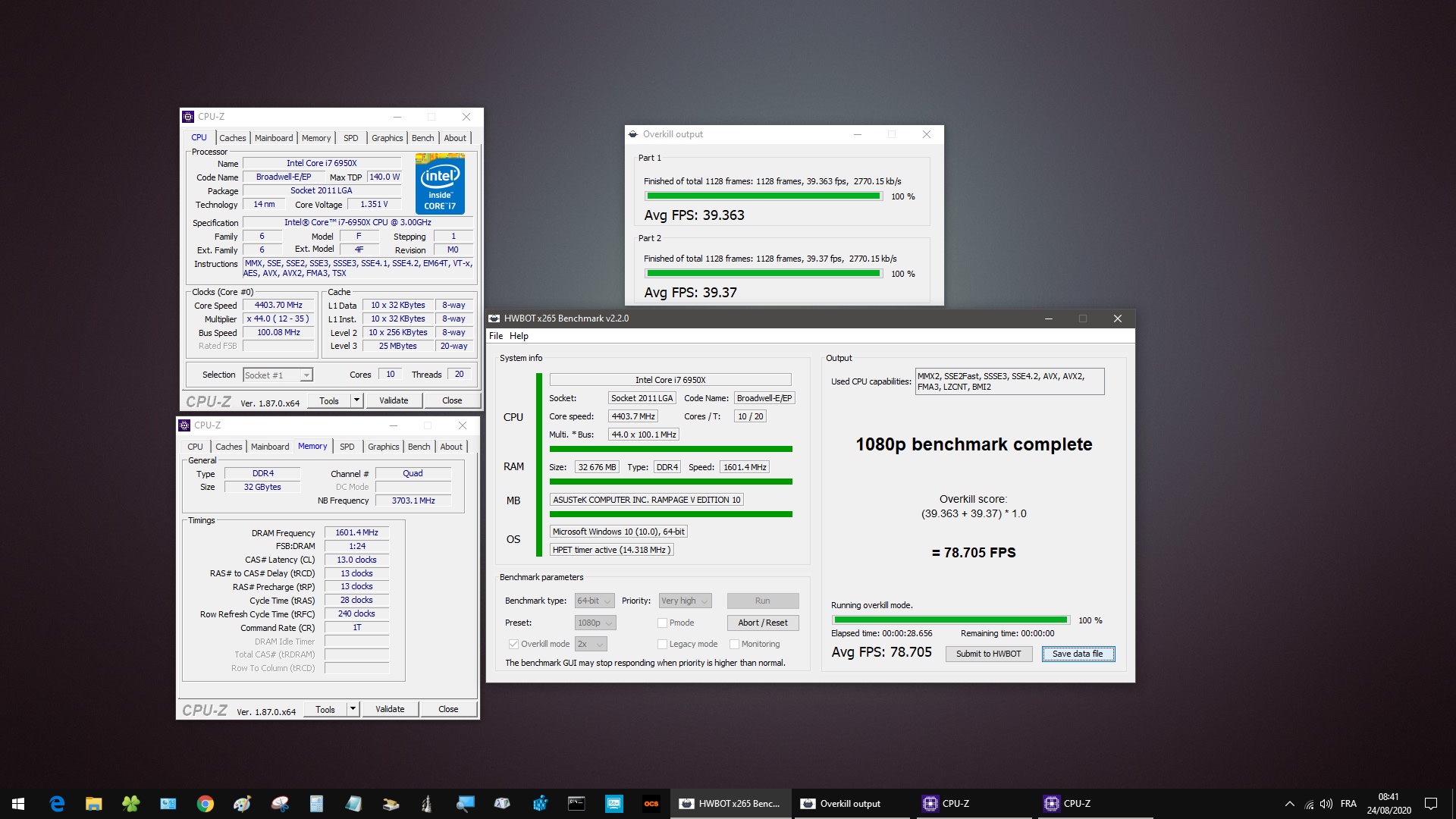Viewport: 1456px width, 819px height.
Task: Click the Used CPU capabilities text box
Action: click(1009, 381)
